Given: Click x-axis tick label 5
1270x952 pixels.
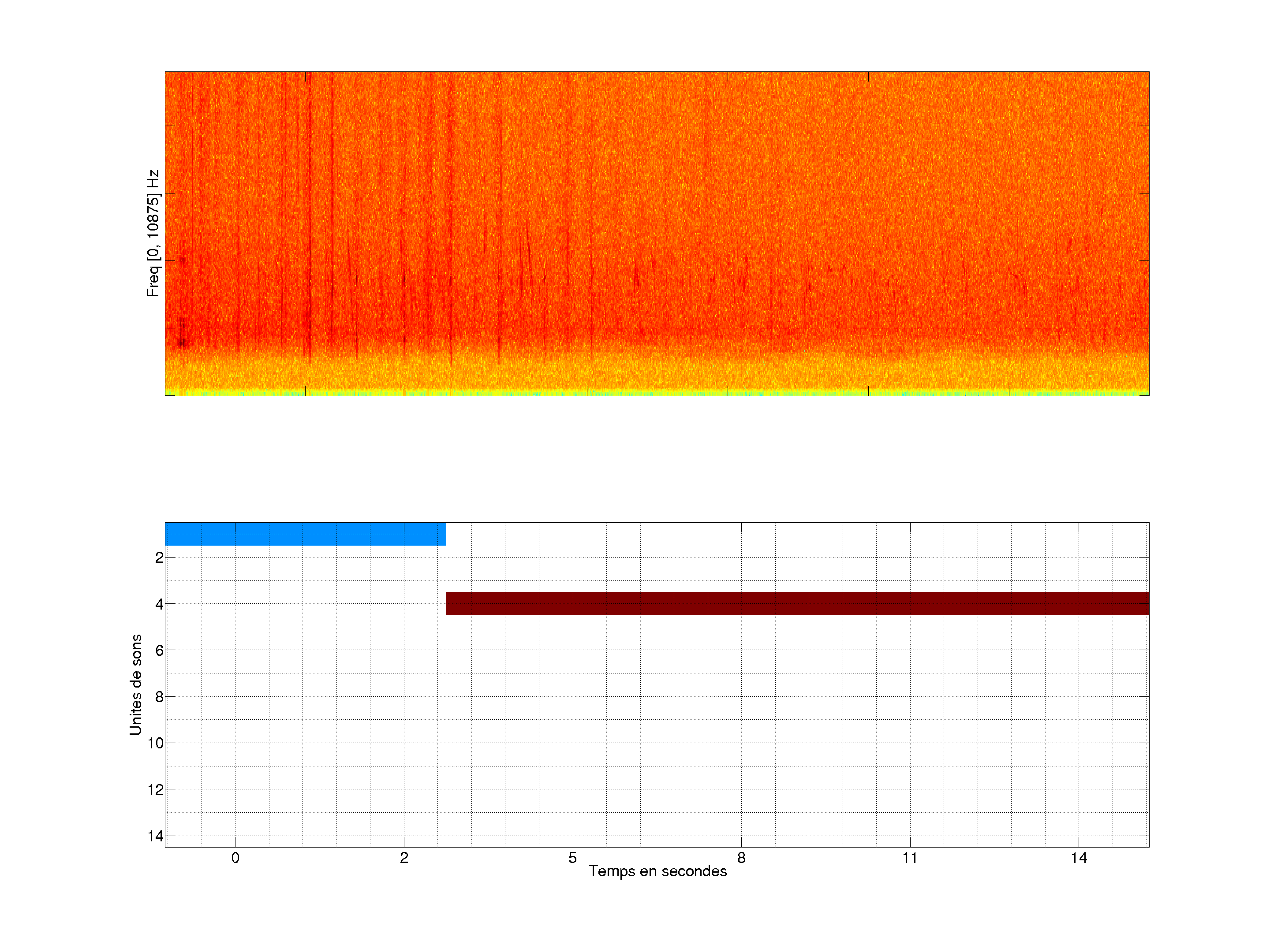Looking at the screenshot, I should pos(572,858).
